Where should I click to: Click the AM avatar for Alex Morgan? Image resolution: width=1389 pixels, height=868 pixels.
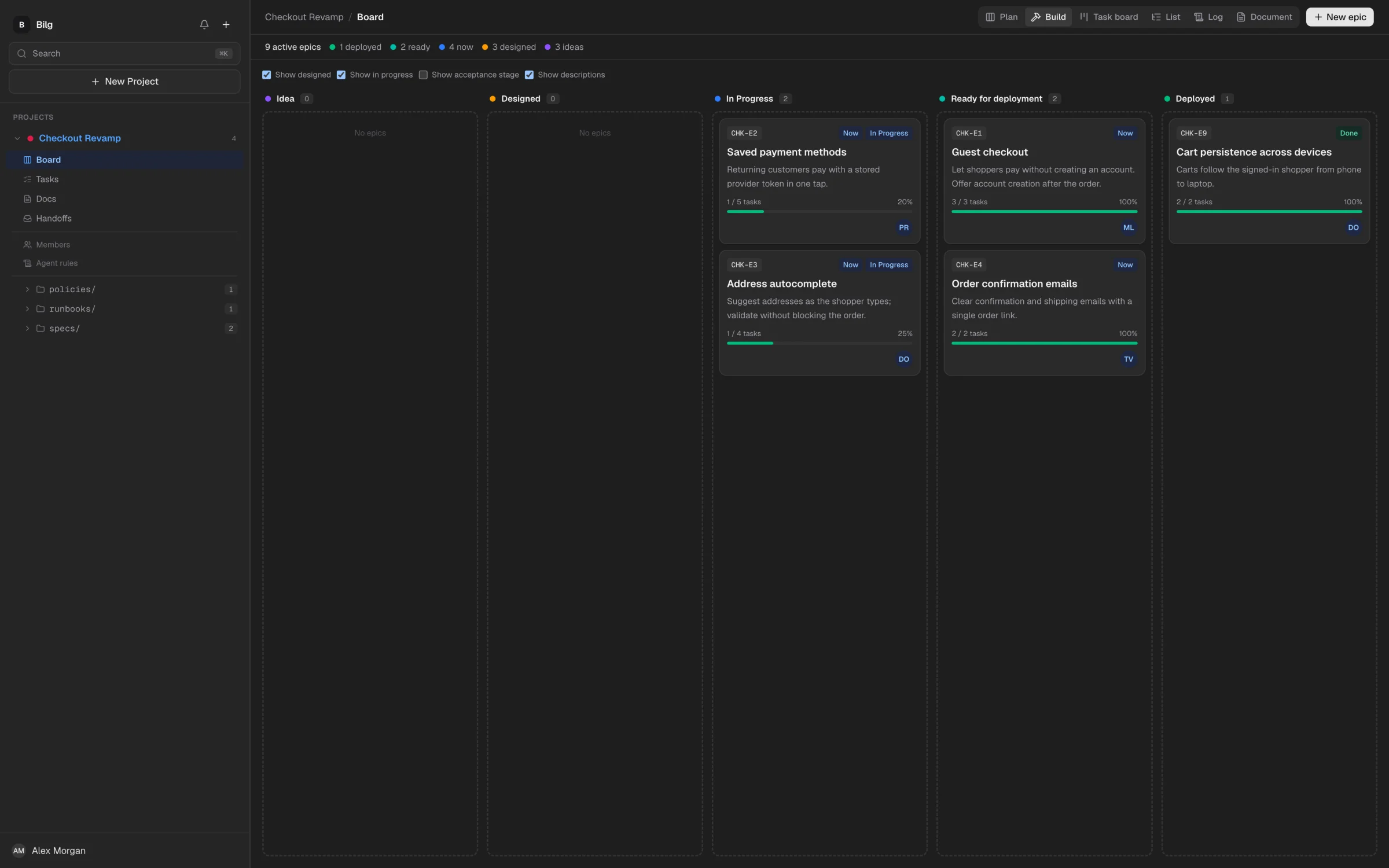(x=19, y=851)
